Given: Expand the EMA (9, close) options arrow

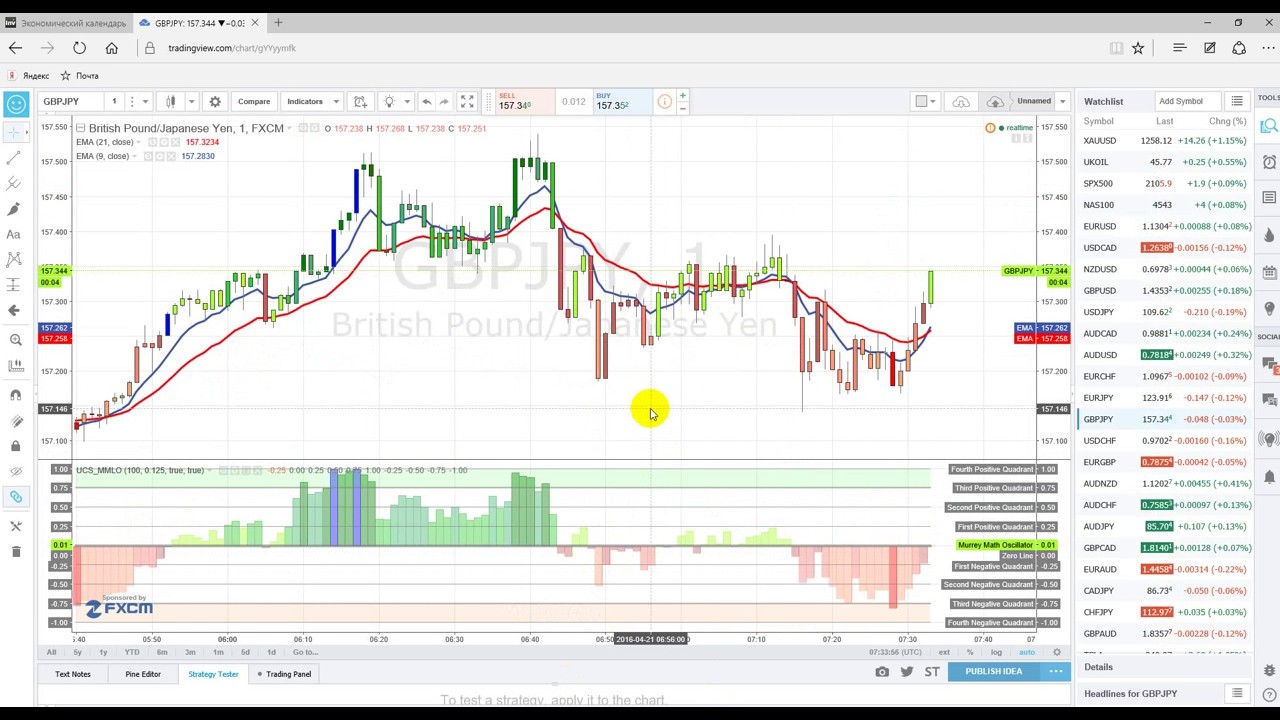Looking at the screenshot, I should tap(134, 156).
